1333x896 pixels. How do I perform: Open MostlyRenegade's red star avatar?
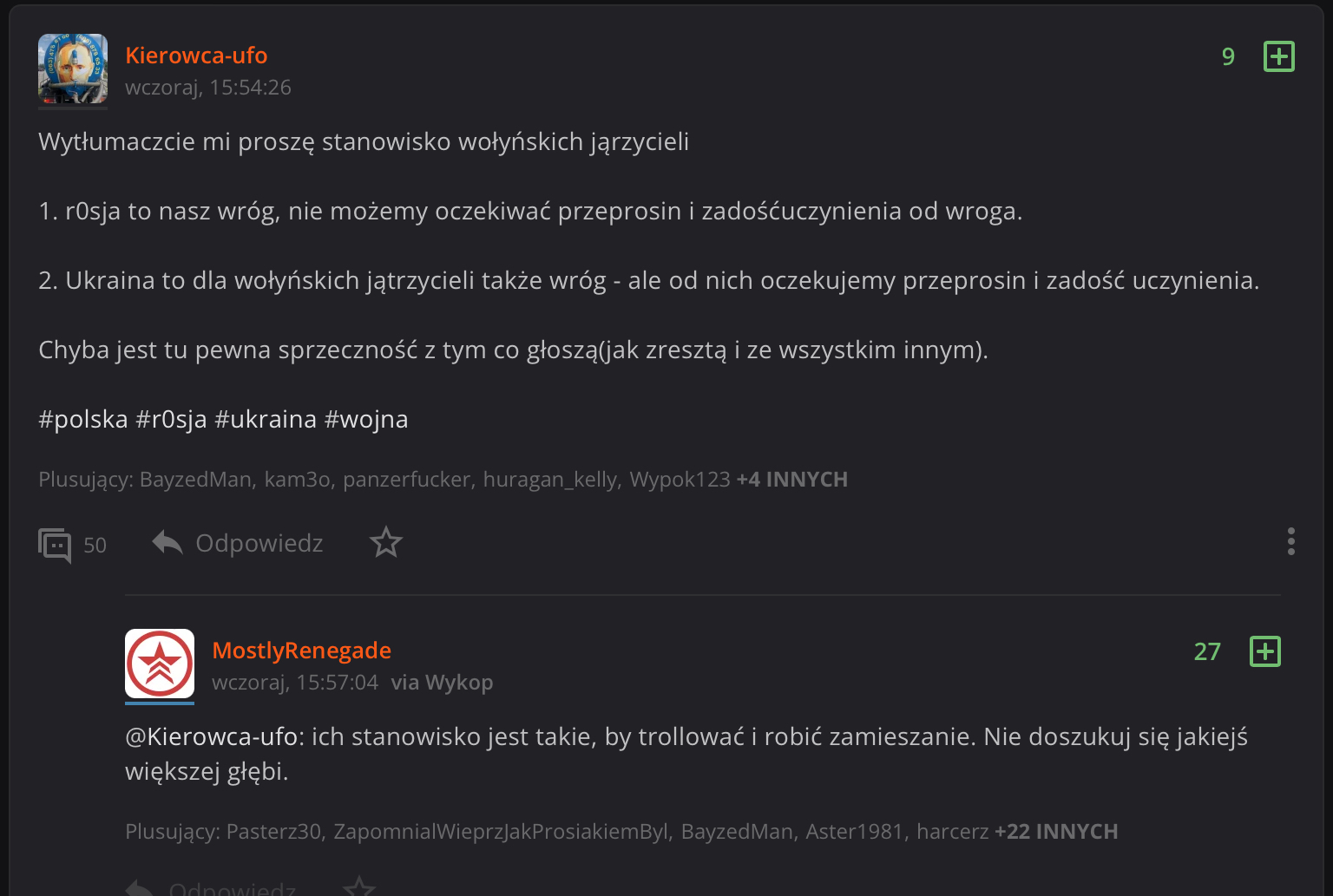[x=160, y=664]
